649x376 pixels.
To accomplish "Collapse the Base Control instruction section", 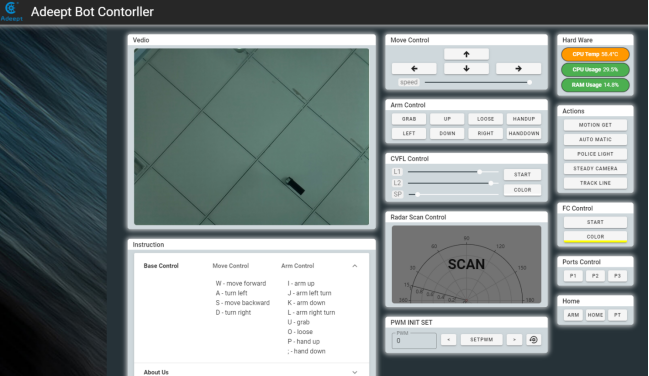I will 355,266.
